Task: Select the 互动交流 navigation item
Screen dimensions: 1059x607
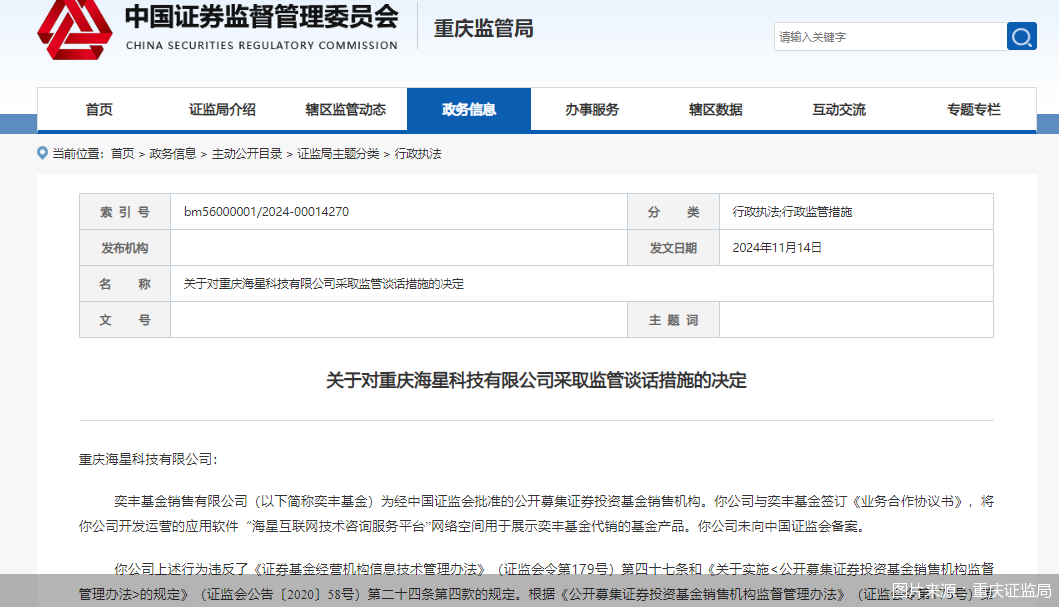Action: pyautogui.click(x=839, y=109)
